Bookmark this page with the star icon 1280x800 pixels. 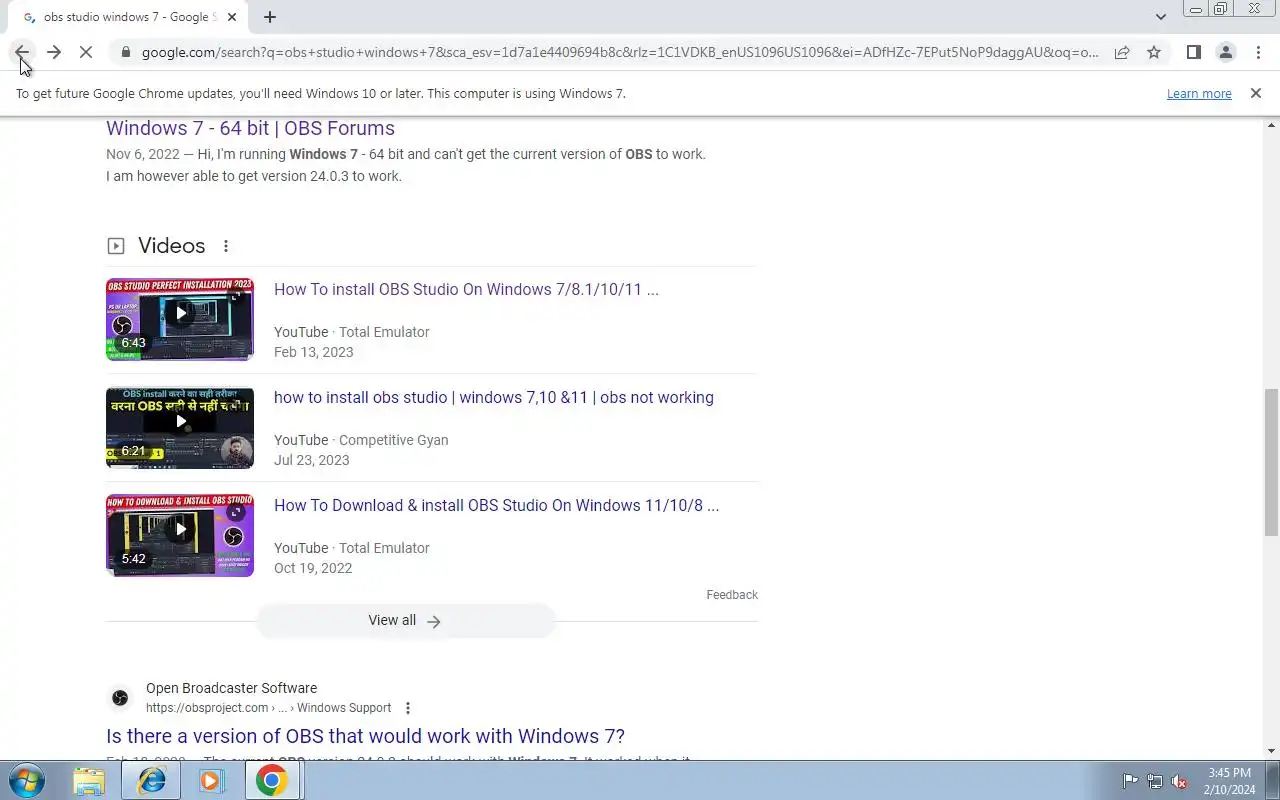(x=1154, y=52)
